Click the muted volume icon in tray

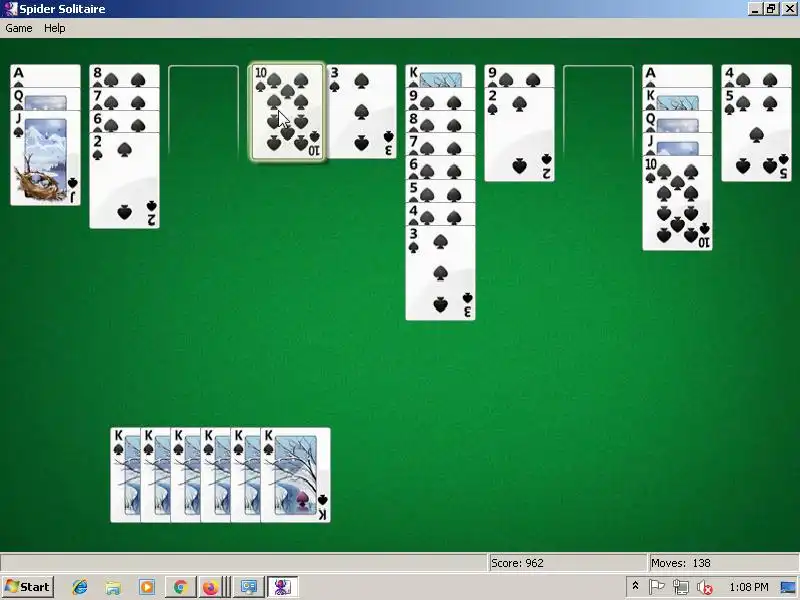(x=705, y=587)
